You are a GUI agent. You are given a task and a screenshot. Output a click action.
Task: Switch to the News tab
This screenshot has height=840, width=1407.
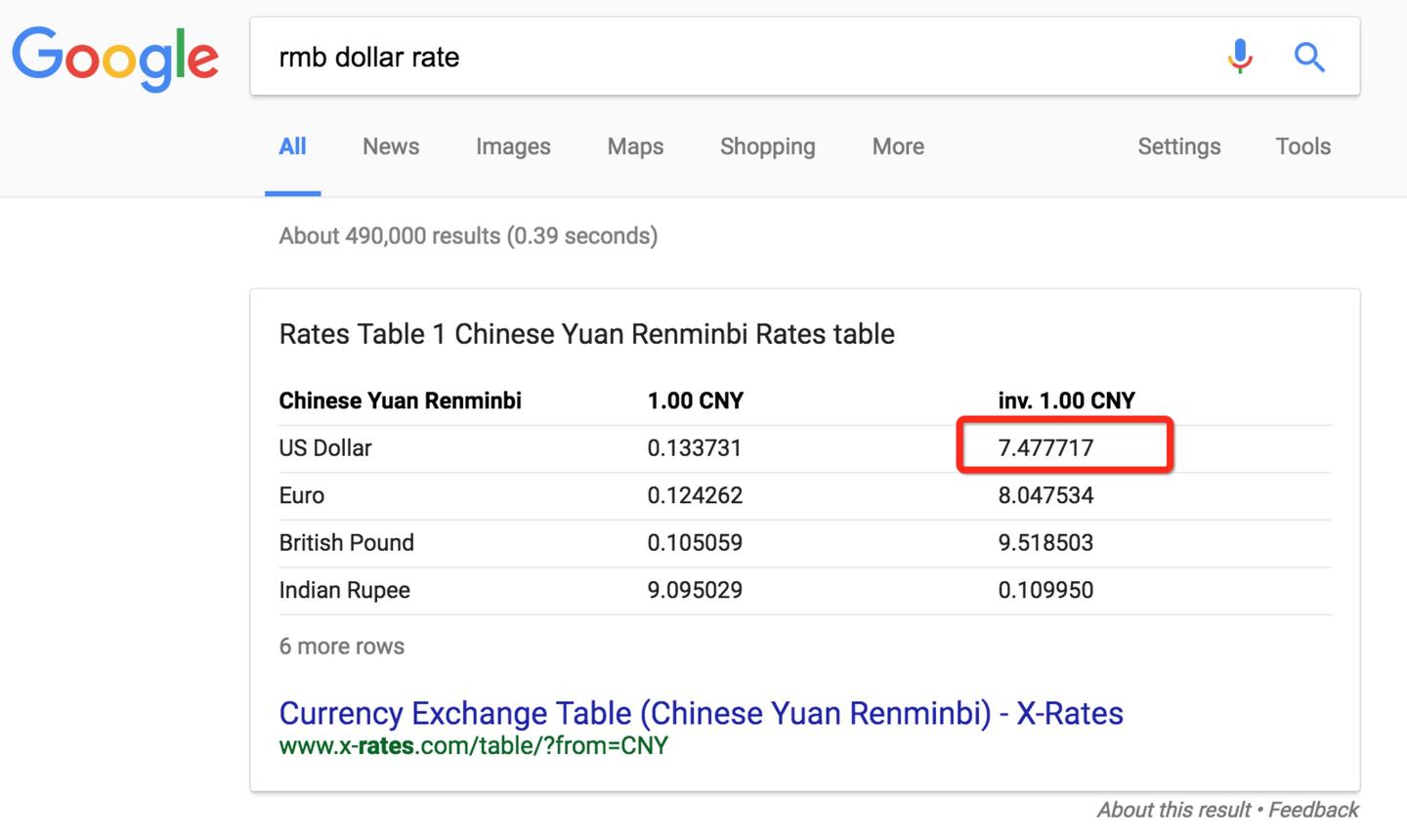point(390,147)
